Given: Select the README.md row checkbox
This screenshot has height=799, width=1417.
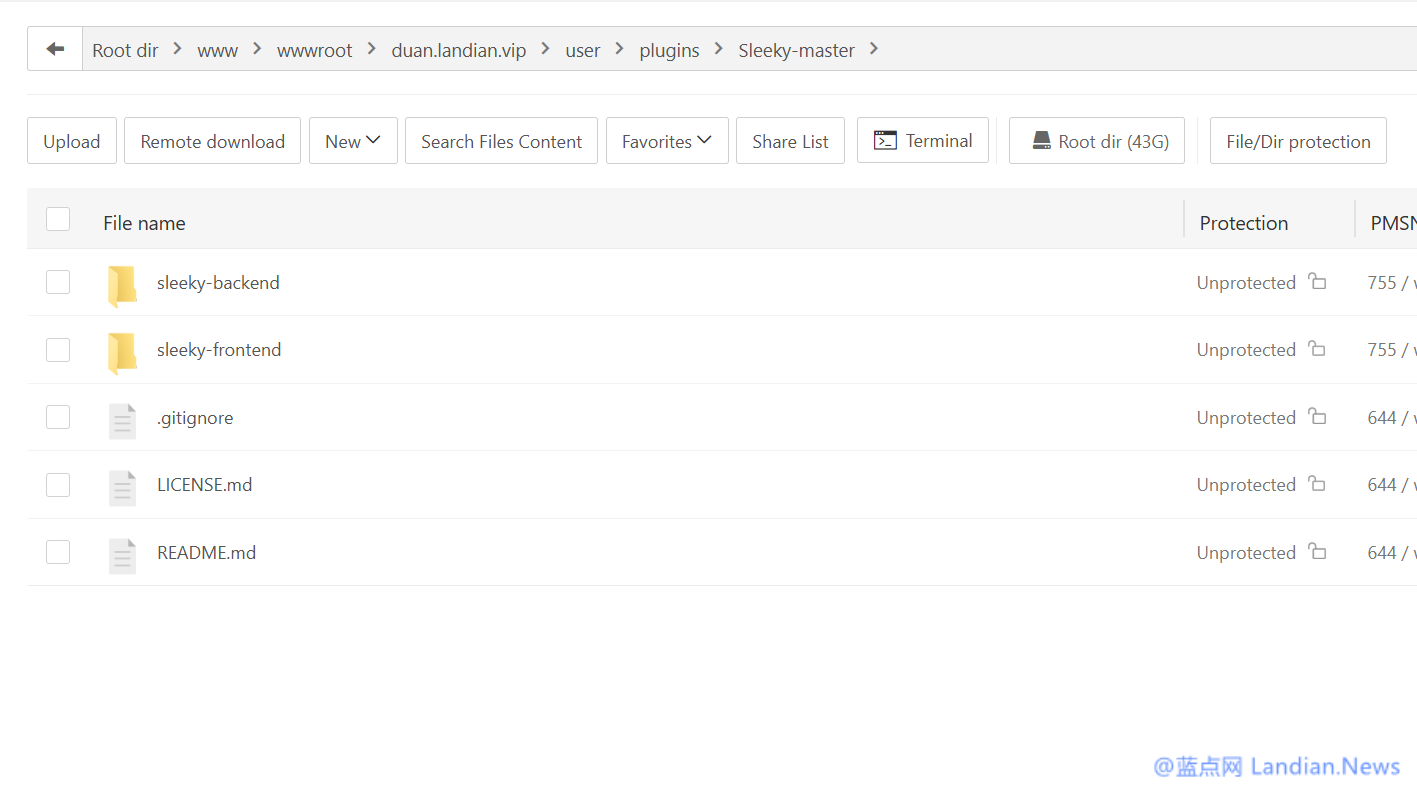Looking at the screenshot, I should 58,552.
